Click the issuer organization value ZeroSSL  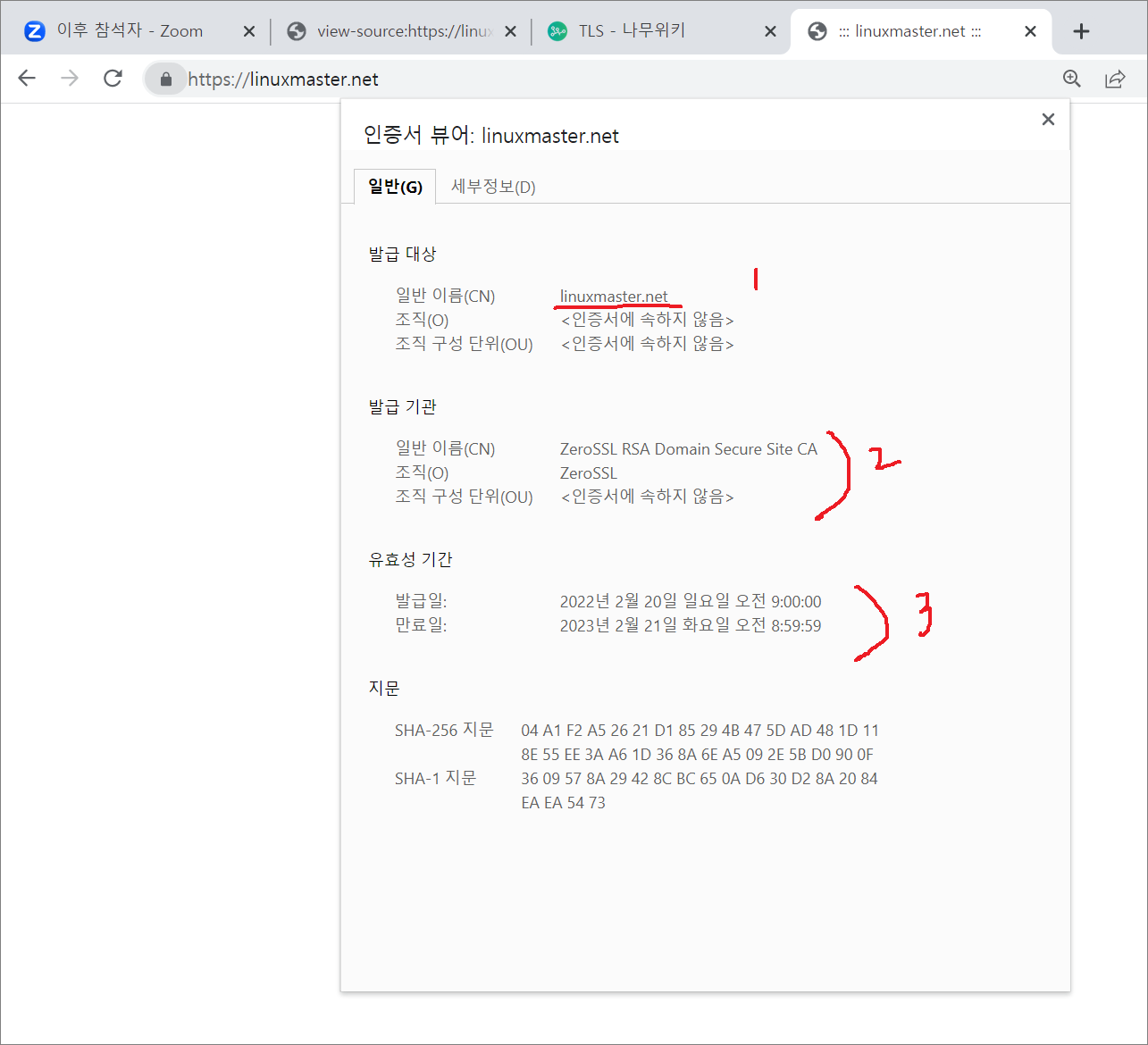tap(589, 473)
